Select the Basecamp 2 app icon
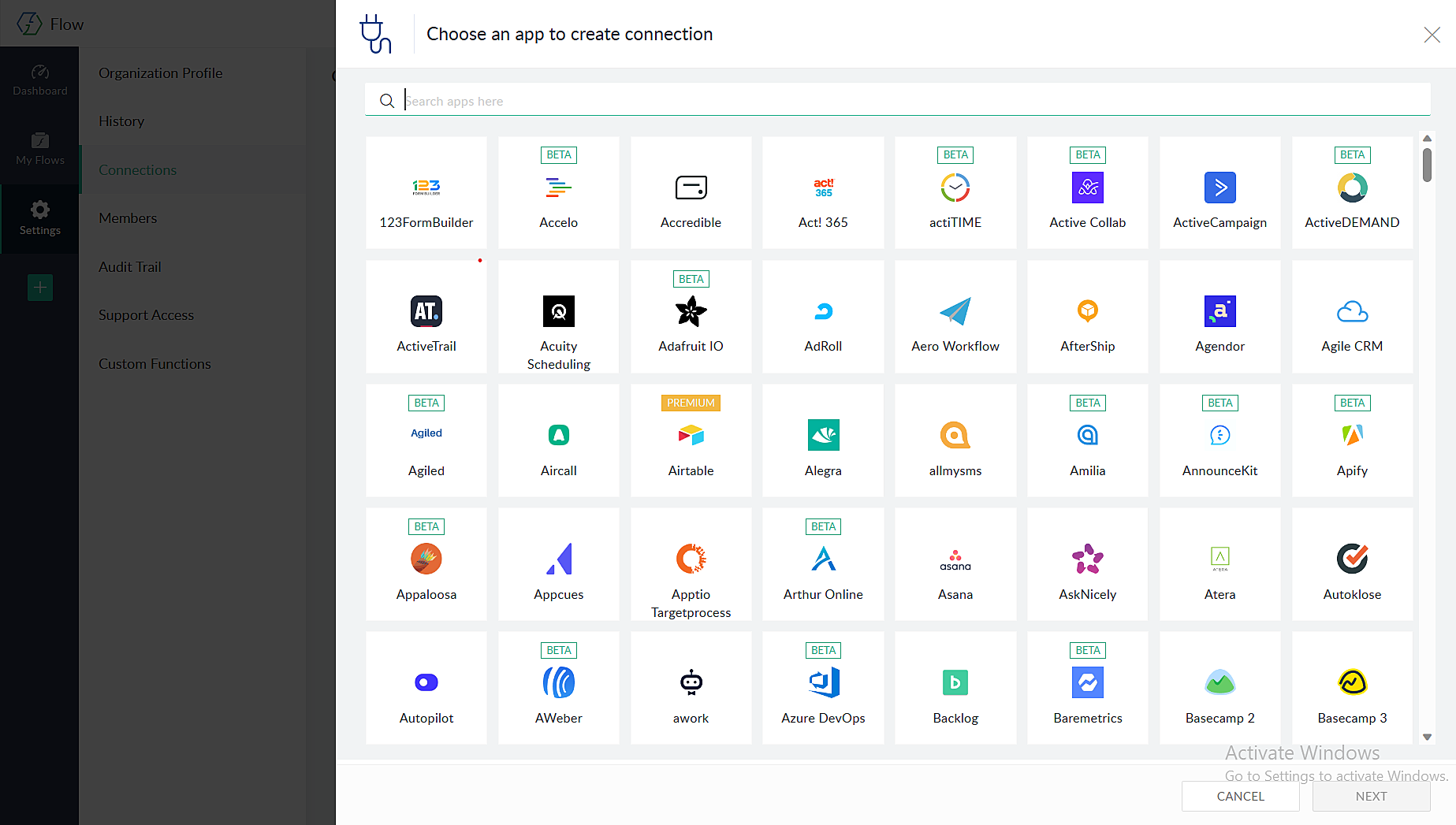 point(1220,682)
